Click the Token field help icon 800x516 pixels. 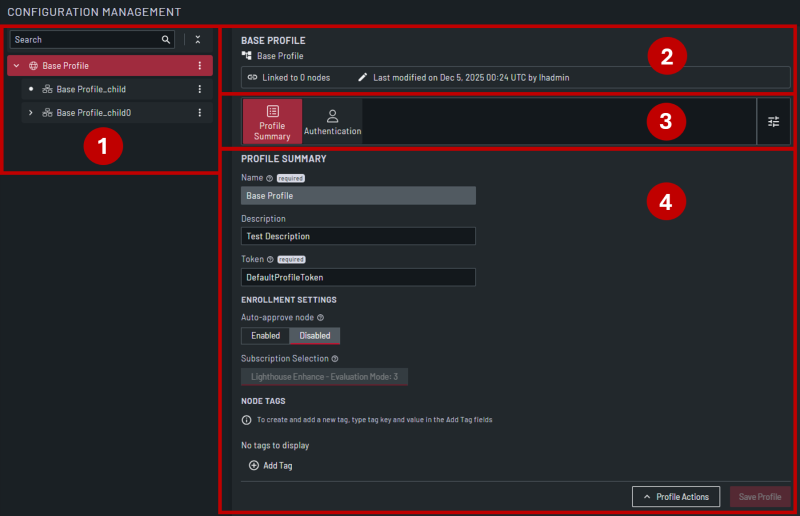click(x=271, y=259)
